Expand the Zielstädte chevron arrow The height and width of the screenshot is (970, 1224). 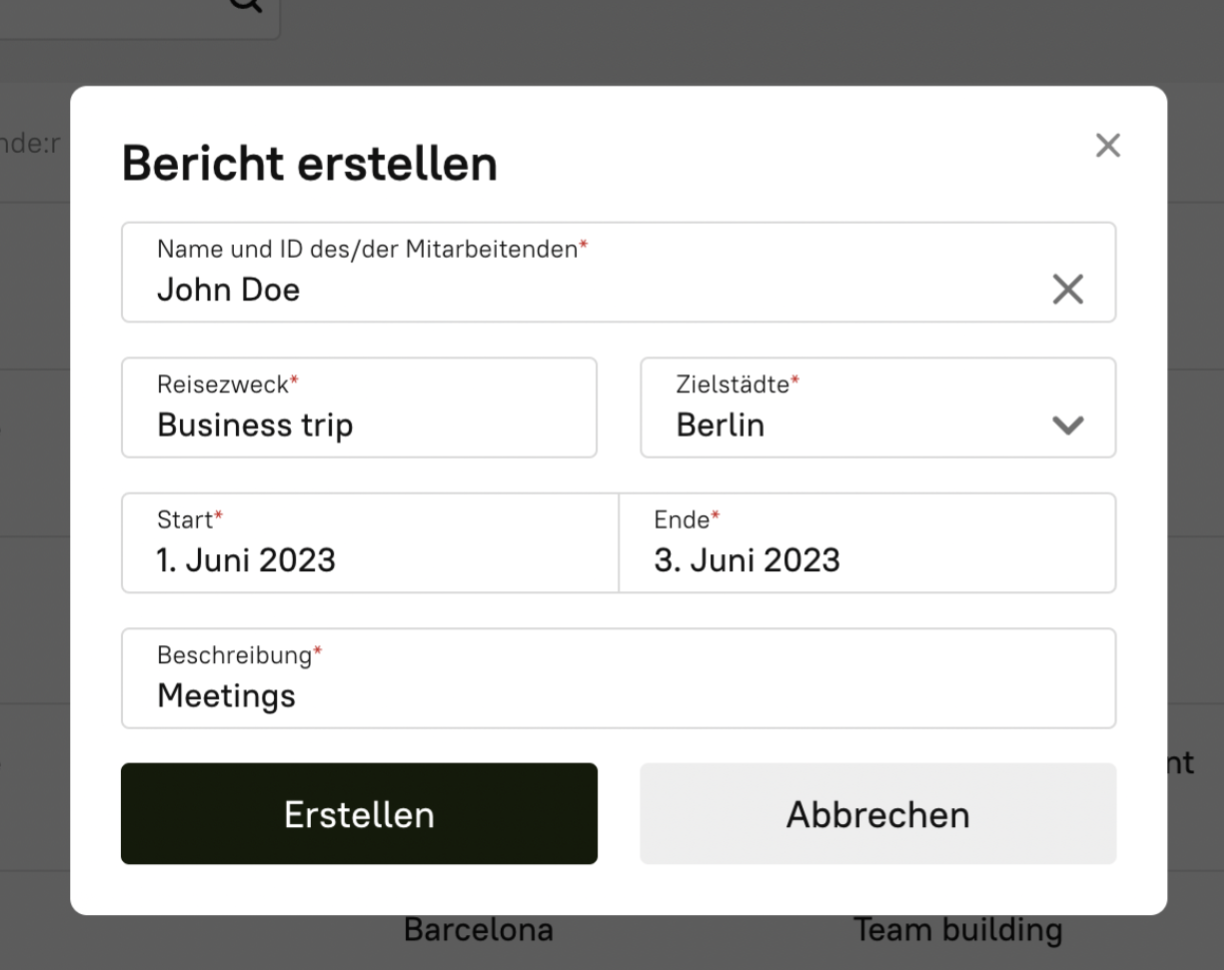click(1067, 425)
